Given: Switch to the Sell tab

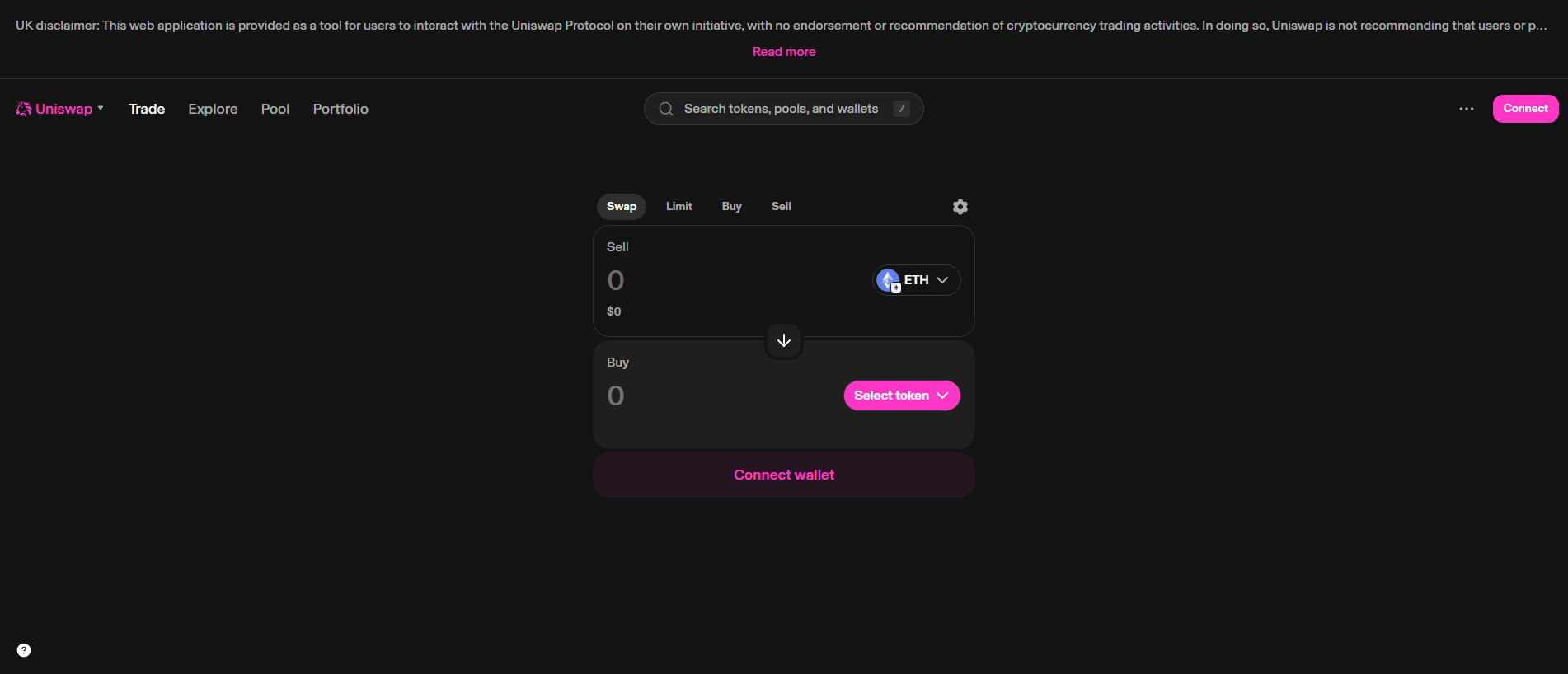Looking at the screenshot, I should point(782,206).
